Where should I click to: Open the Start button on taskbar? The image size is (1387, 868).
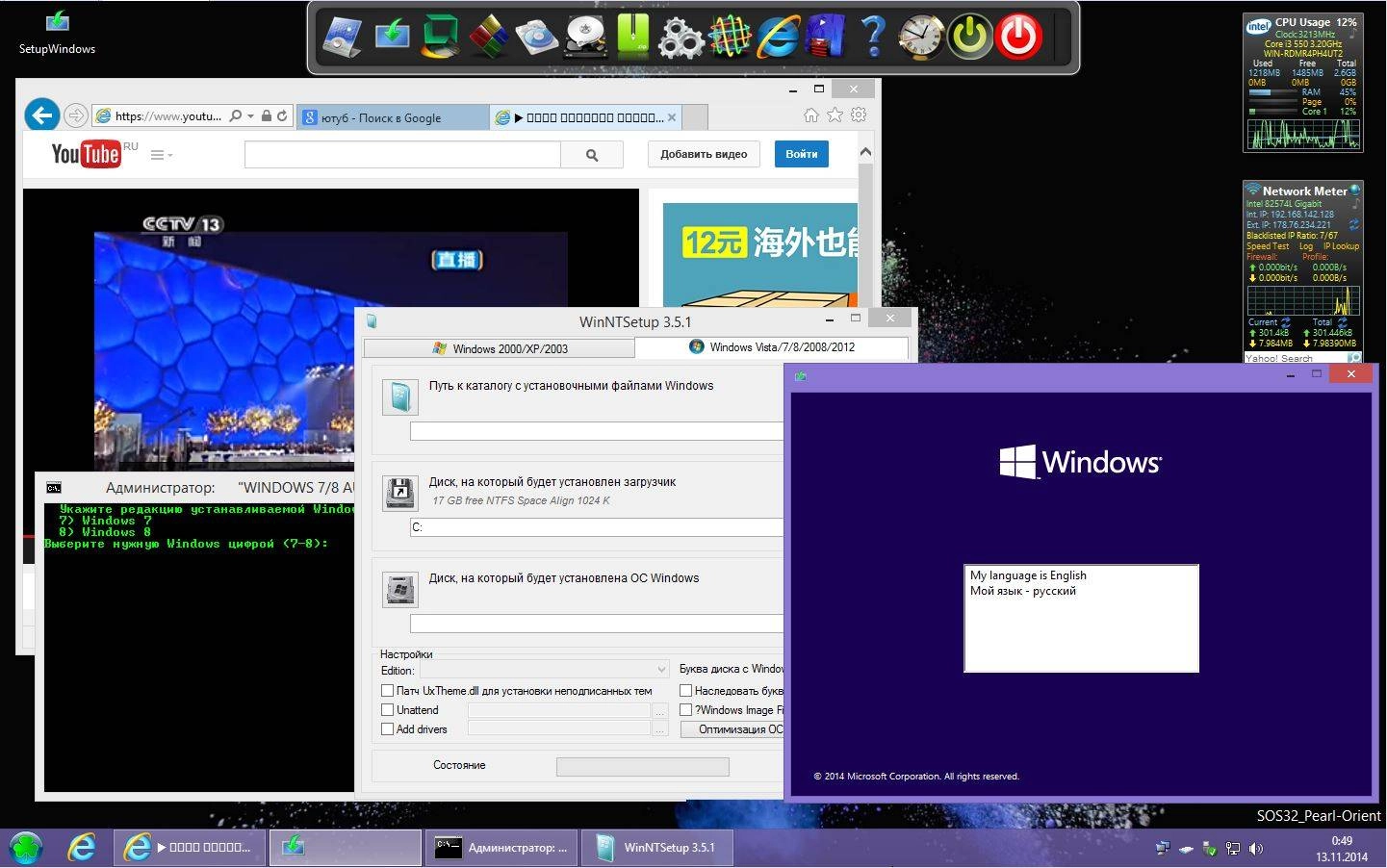pyautogui.click(x=27, y=848)
